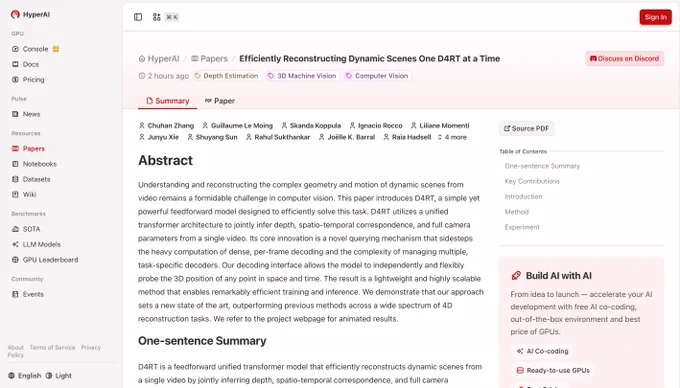The height and width of the screenshot is (388, 680).
Task: Jump to Experiment in contents
Action: pyautogui.click(x=522, y=227)
